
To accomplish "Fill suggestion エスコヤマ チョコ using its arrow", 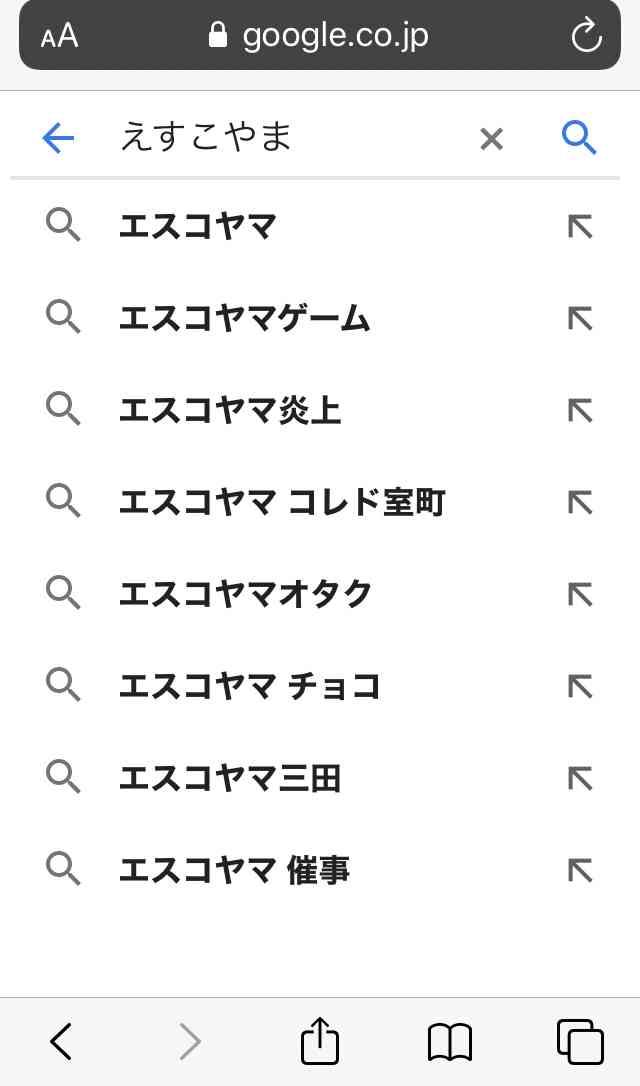I will (579, 686).
